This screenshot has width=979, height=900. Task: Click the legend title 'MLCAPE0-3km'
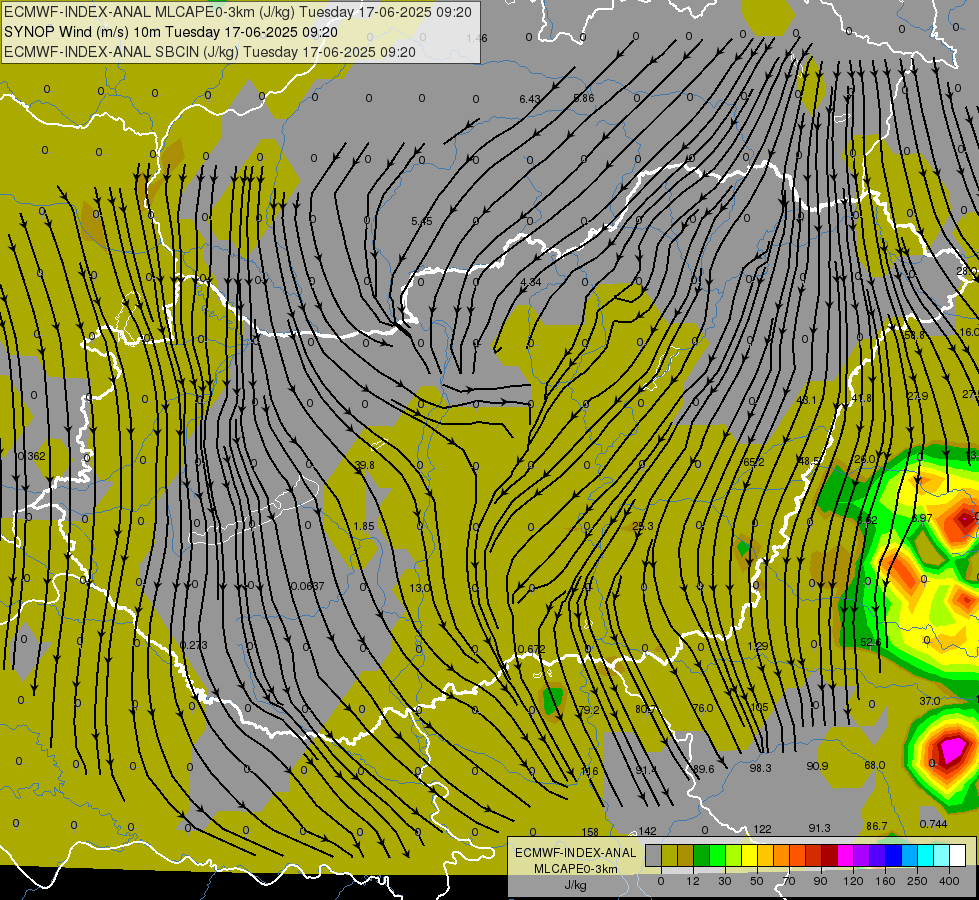[x=575, y=869]
